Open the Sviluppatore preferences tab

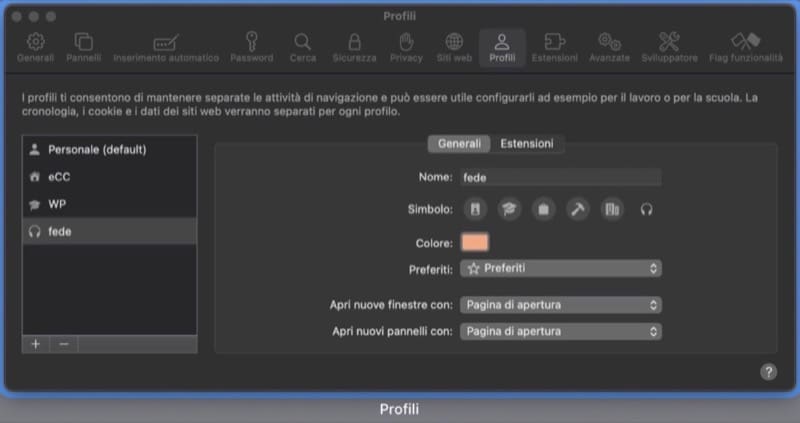pos(669,47)
